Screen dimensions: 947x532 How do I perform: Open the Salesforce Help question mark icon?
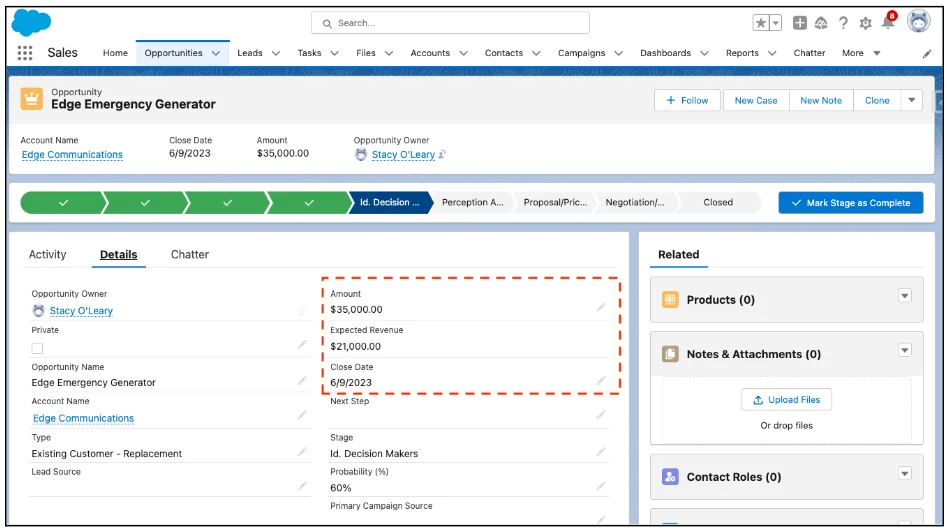843,23
